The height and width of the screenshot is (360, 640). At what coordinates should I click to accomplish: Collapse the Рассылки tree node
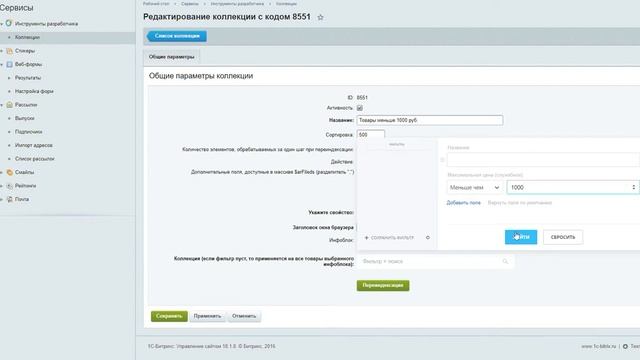pyautogui.click(x=2, y=105)
